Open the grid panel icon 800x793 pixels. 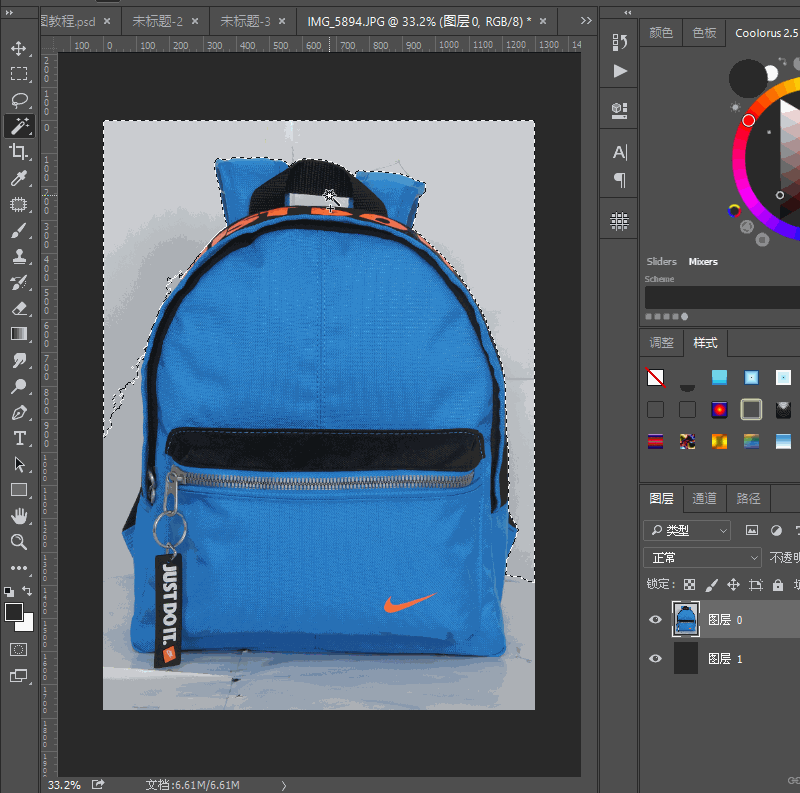click(619, 221)
